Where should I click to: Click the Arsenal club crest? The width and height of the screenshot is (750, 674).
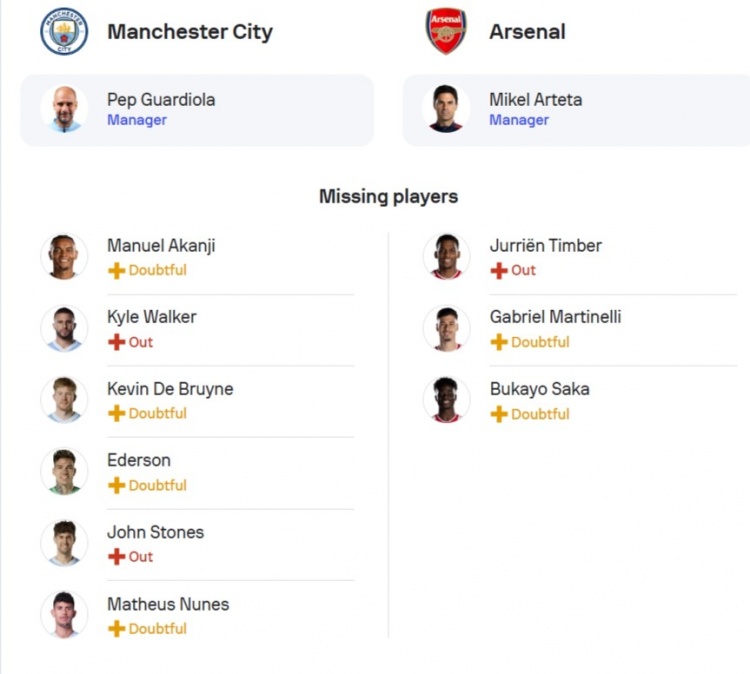point(446,31)
